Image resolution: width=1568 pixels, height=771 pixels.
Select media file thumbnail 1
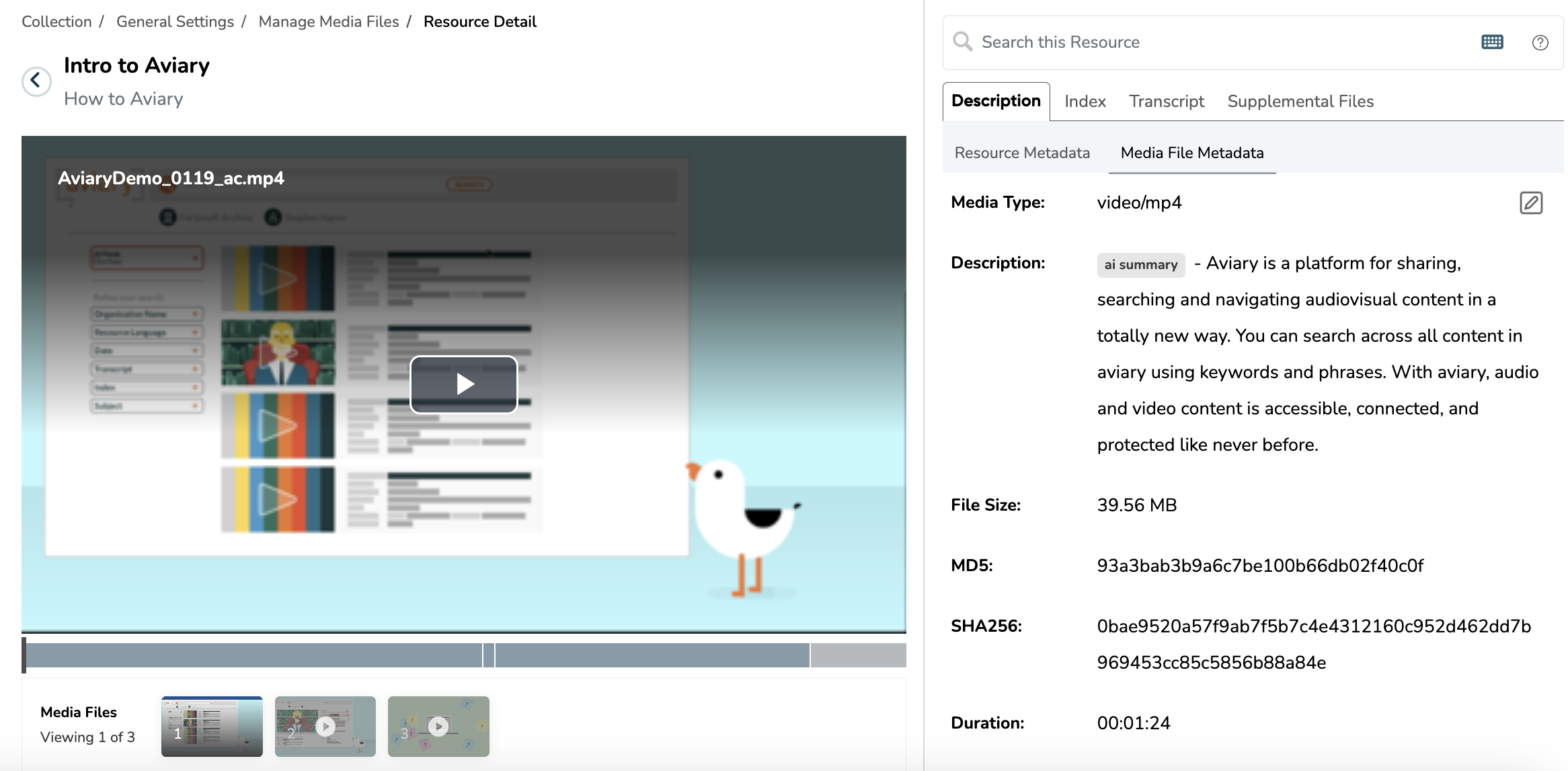tap(212, 727)
